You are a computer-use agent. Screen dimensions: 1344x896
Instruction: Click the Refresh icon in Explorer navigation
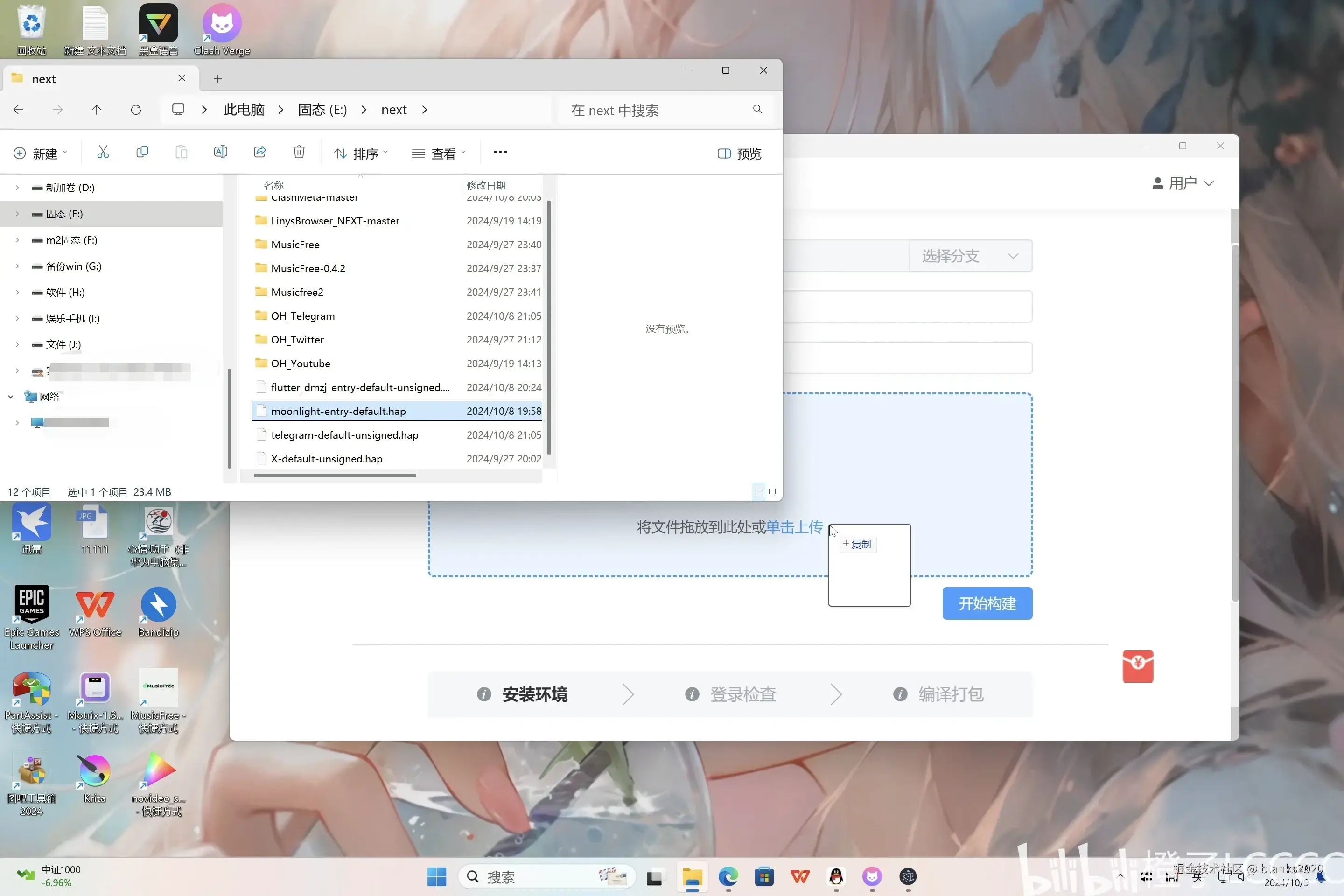[x=136, y=110]
